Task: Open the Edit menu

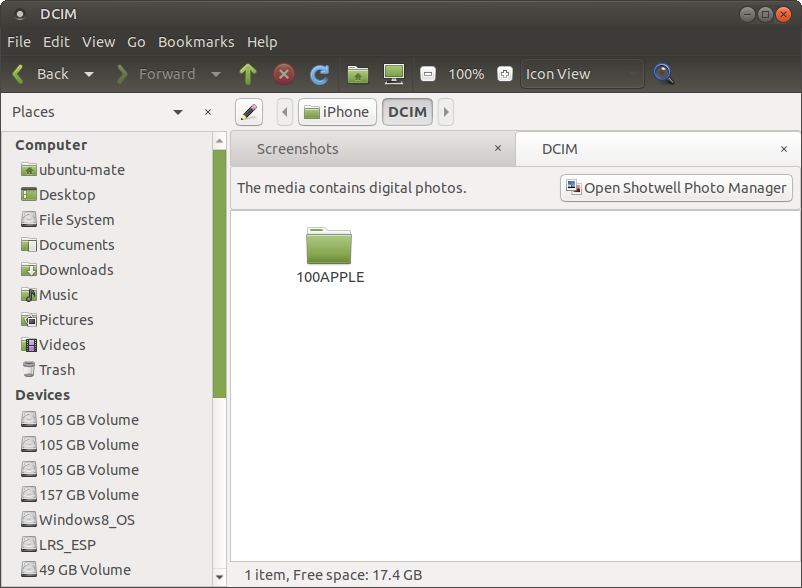Action: (x=56, y=42)
